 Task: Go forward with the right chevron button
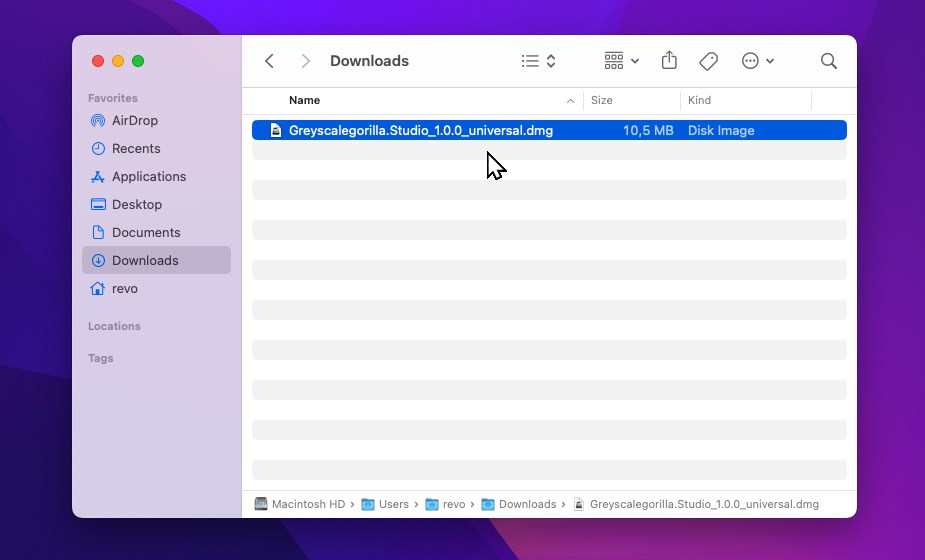(x=305, y=61)
